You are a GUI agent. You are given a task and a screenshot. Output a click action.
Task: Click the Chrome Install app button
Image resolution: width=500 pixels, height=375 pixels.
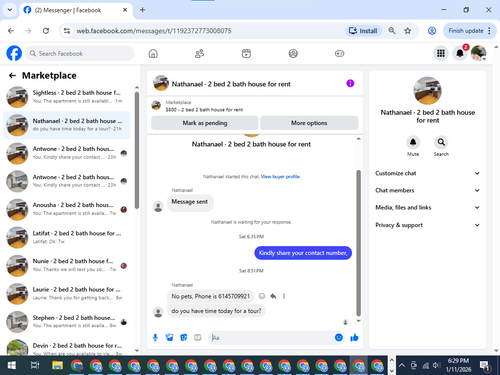click(363, 31)
